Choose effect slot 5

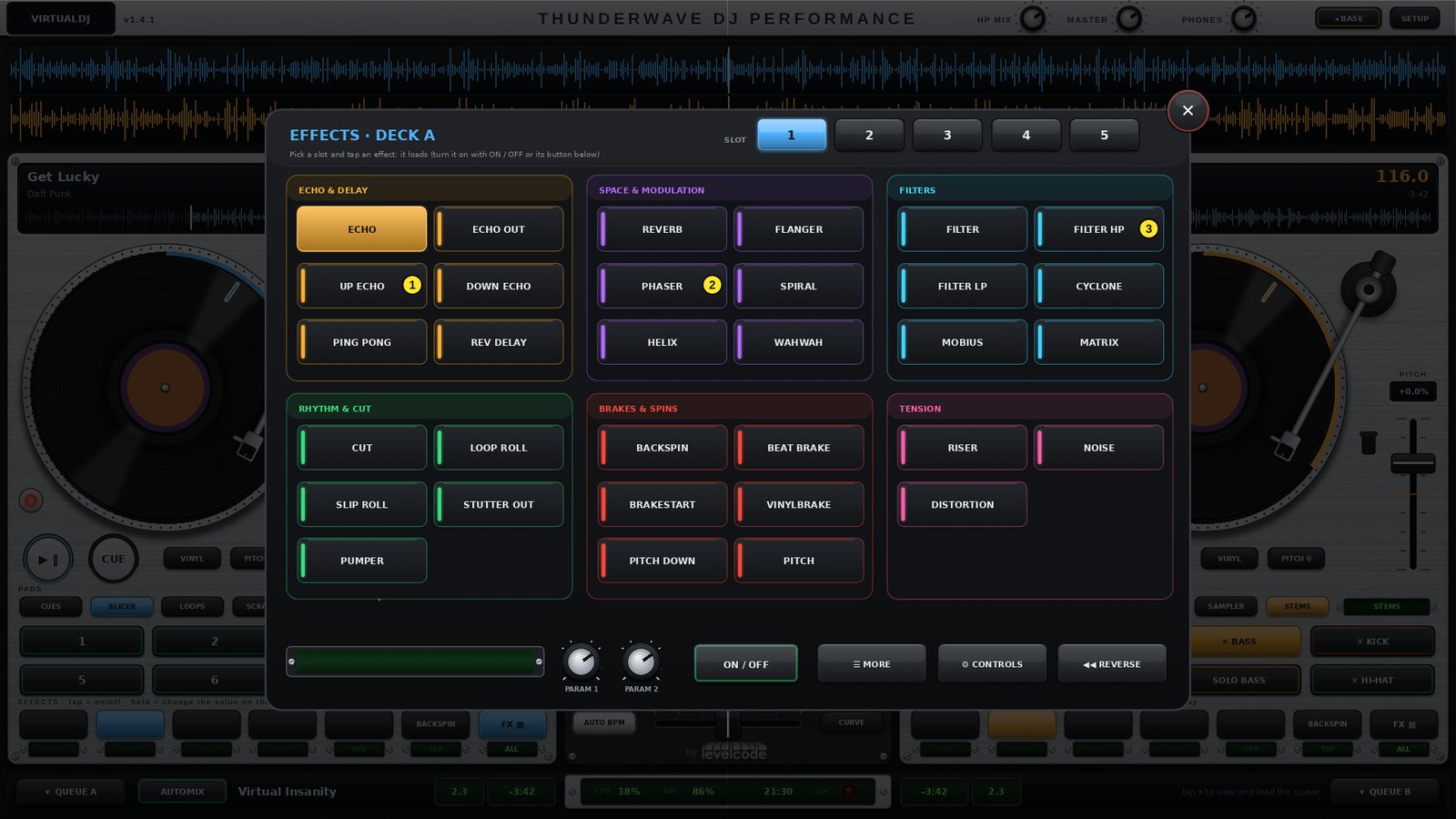tap(1105, 135)
